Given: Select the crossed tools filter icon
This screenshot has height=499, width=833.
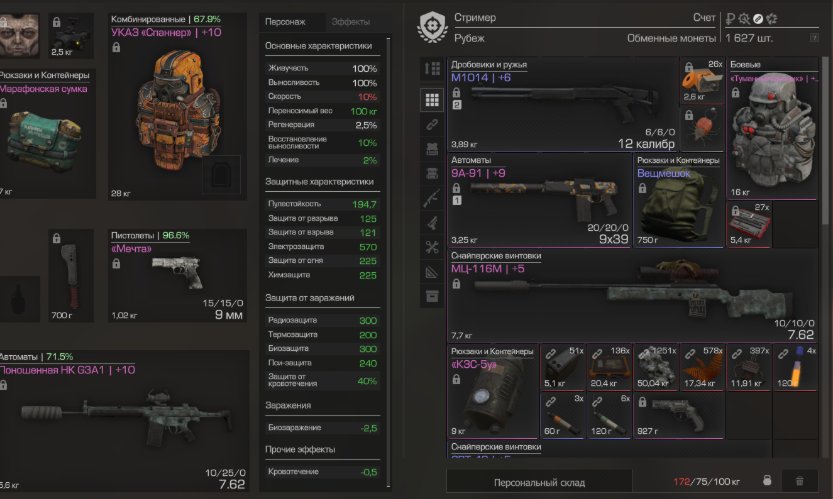Looking at the screenshot, I should 432,247.
